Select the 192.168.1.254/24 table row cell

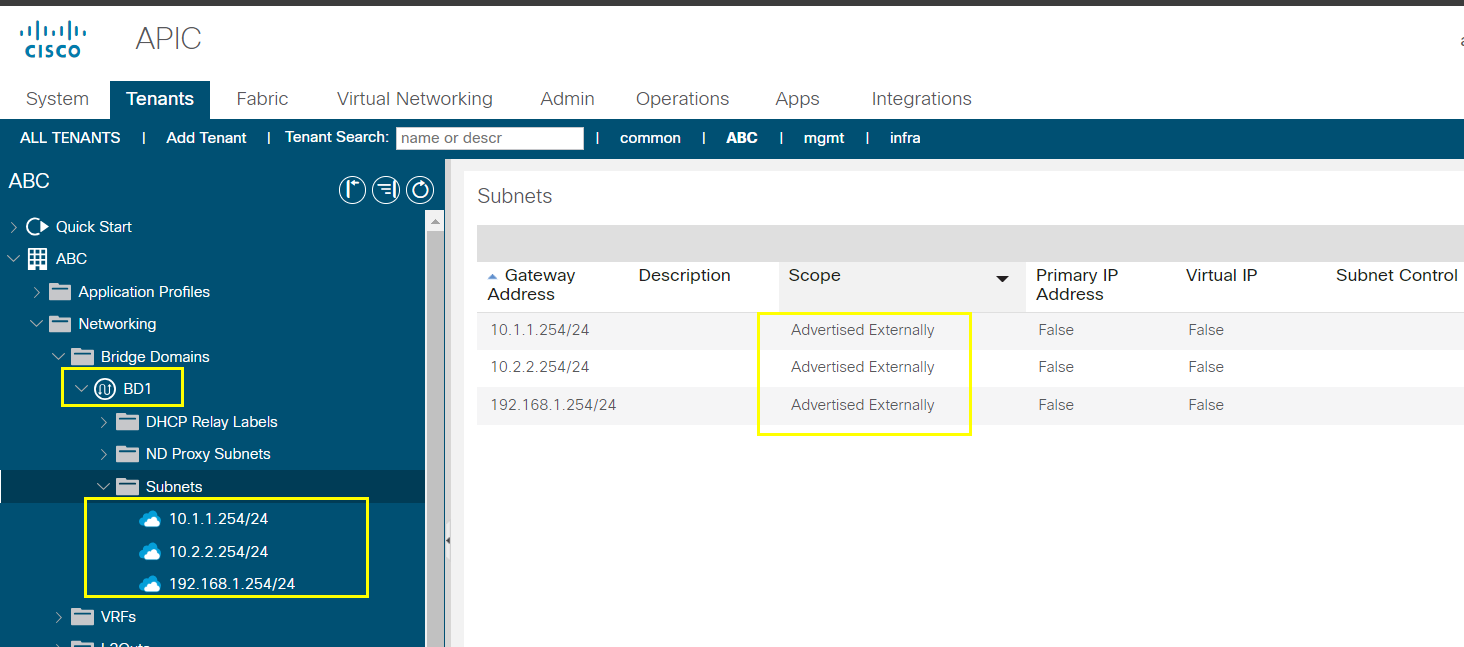click(x=553, y=405)
